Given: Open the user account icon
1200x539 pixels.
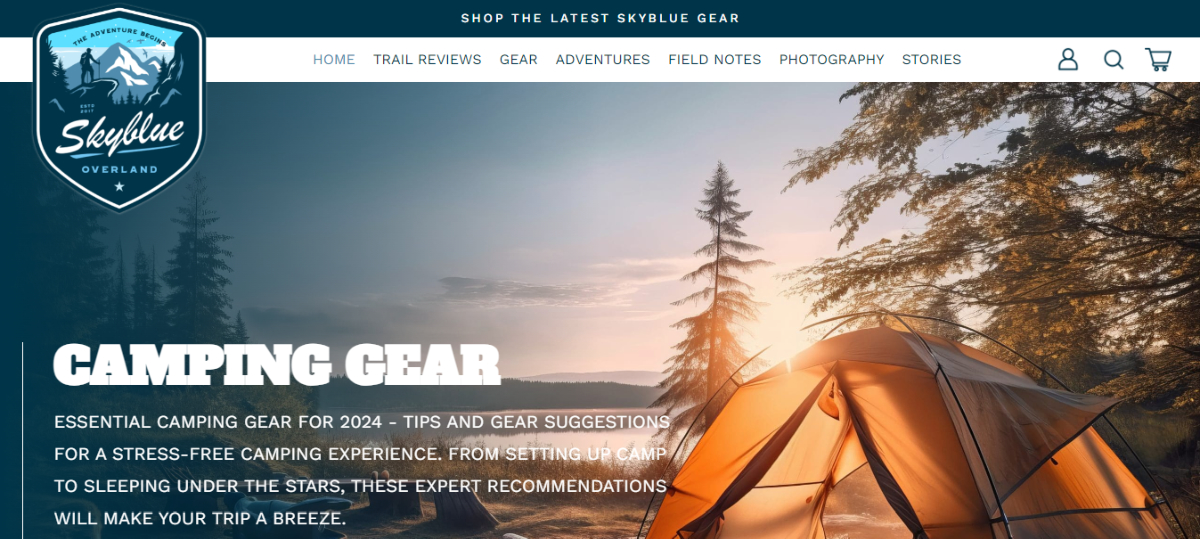Looking at the screenshot, I should click(1068, 60).
